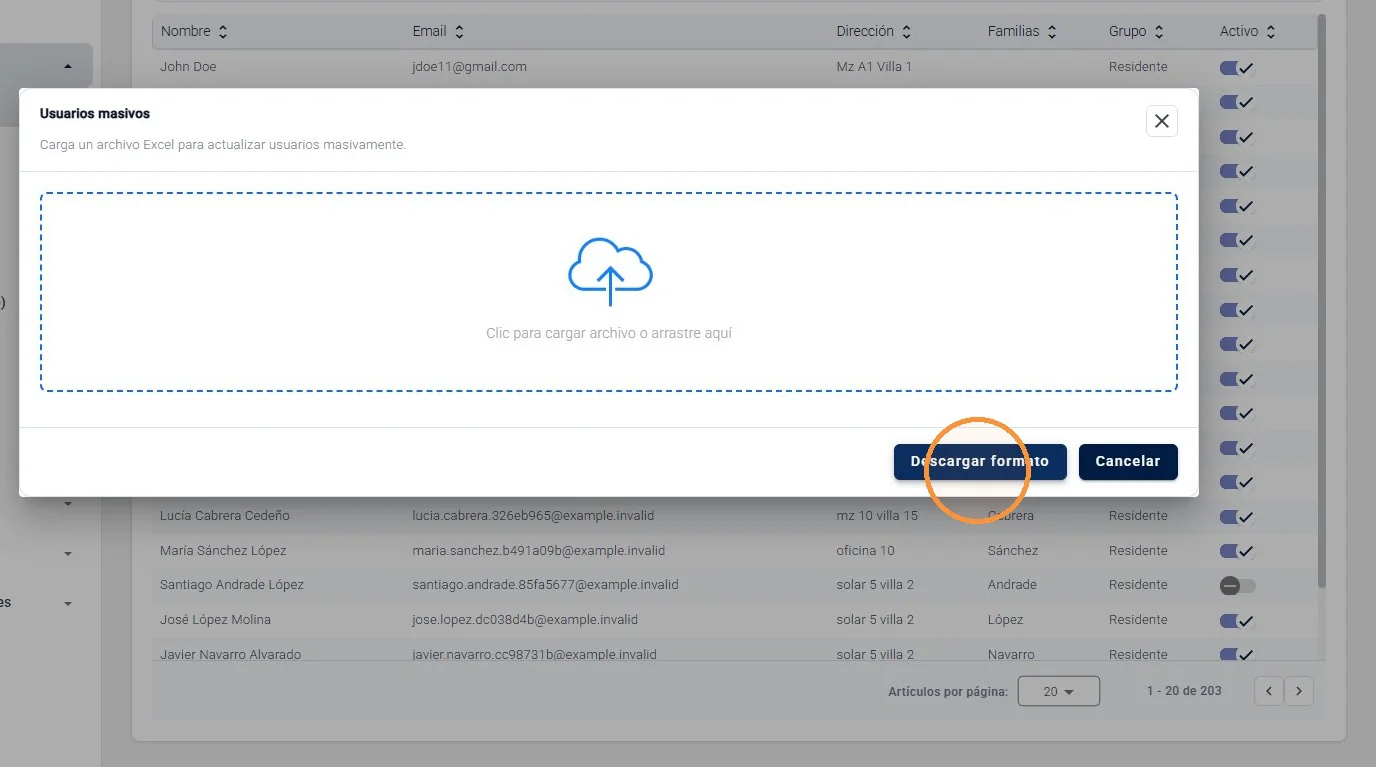
Task: Click the Dirección column sort arrows
Action: pyautogui.click(x=906, y=32)
